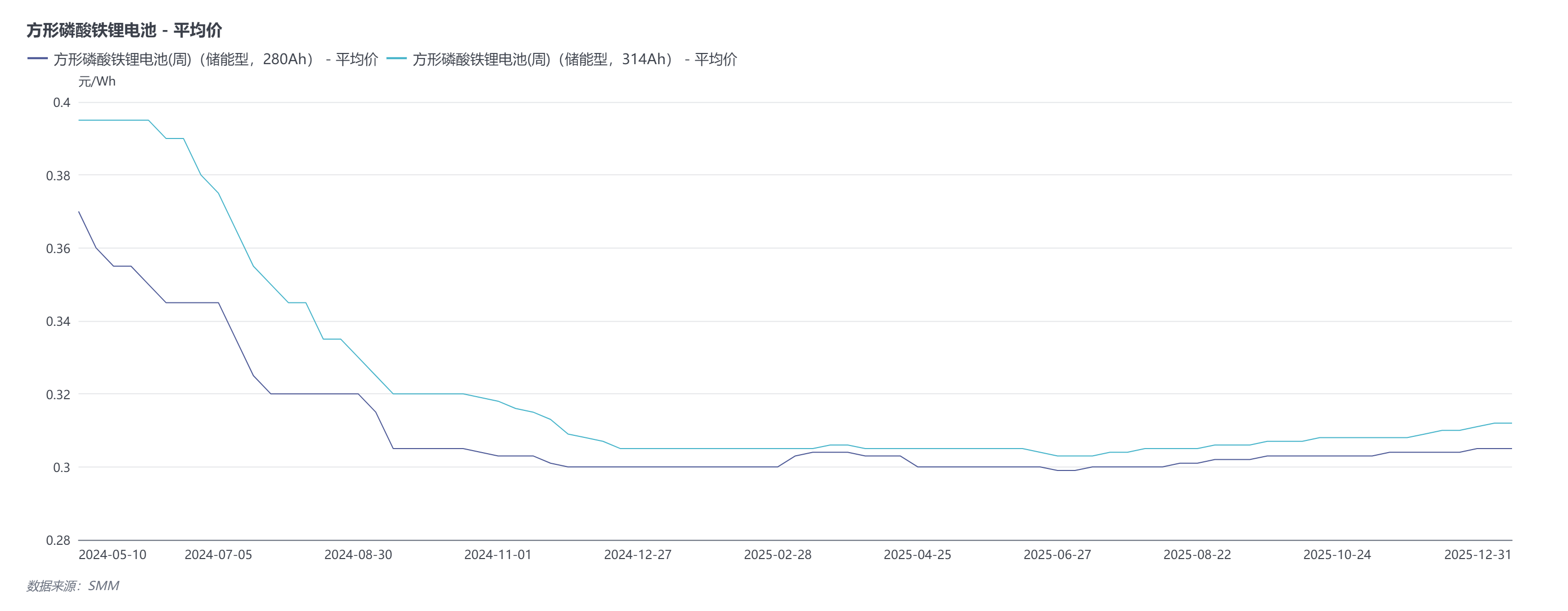
Task: Click the 2024-07-05 x-axis date label
Action: pos(218,555)
